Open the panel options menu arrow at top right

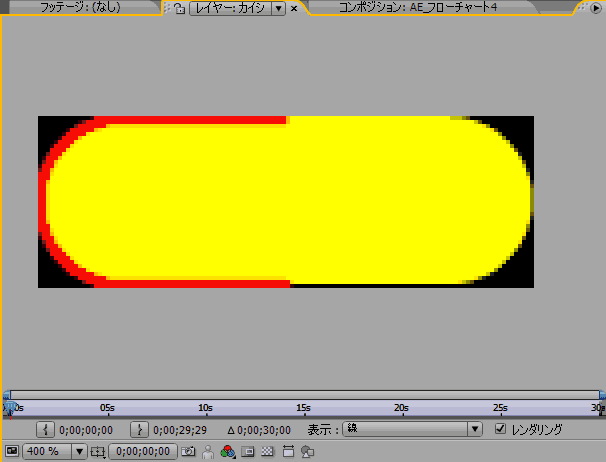(596, 8)
